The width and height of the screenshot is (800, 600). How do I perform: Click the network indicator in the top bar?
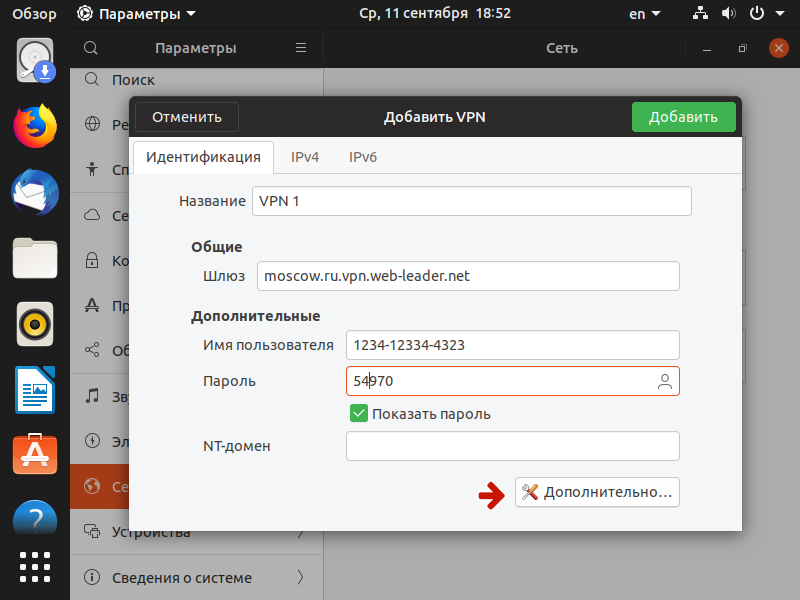pos(700,14)
